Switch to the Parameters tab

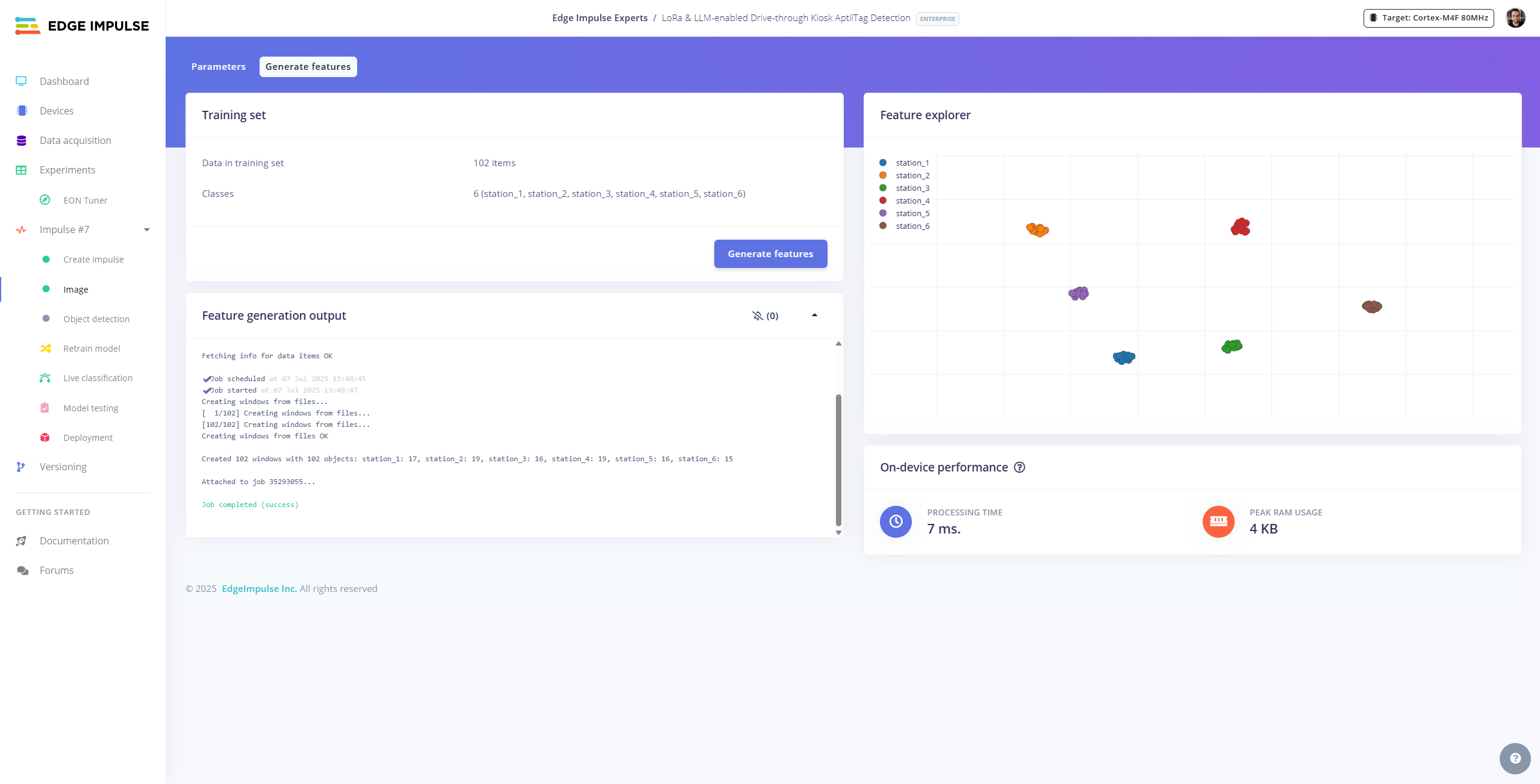point(218,67)
